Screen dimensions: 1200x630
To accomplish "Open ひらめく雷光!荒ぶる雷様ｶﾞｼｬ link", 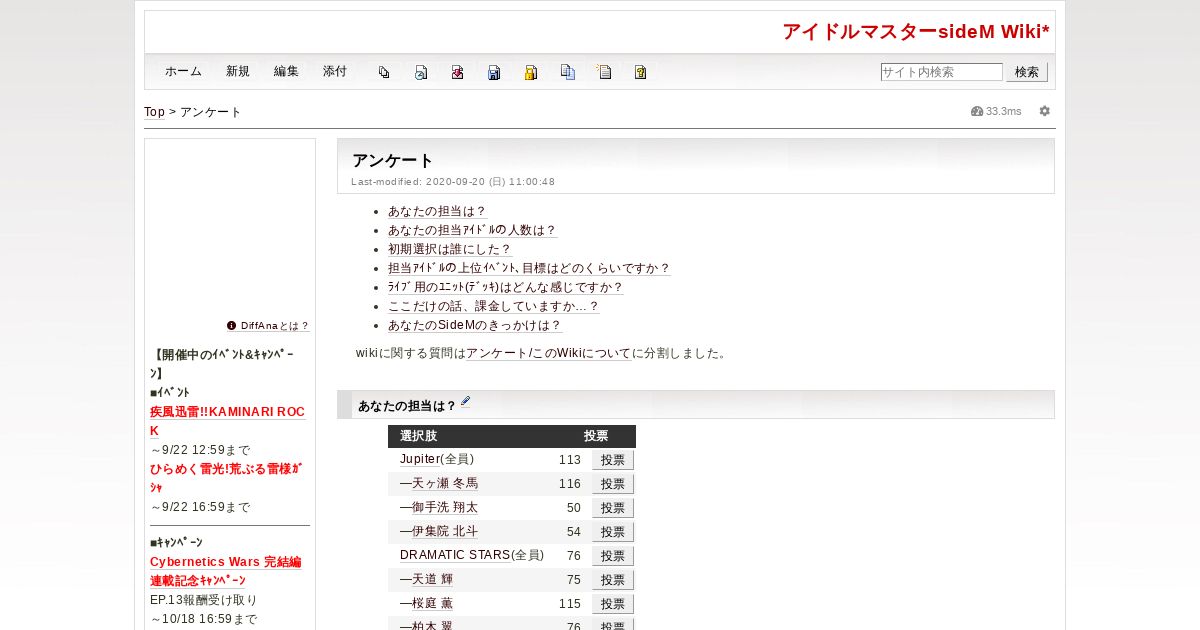I will coord(228,478).
